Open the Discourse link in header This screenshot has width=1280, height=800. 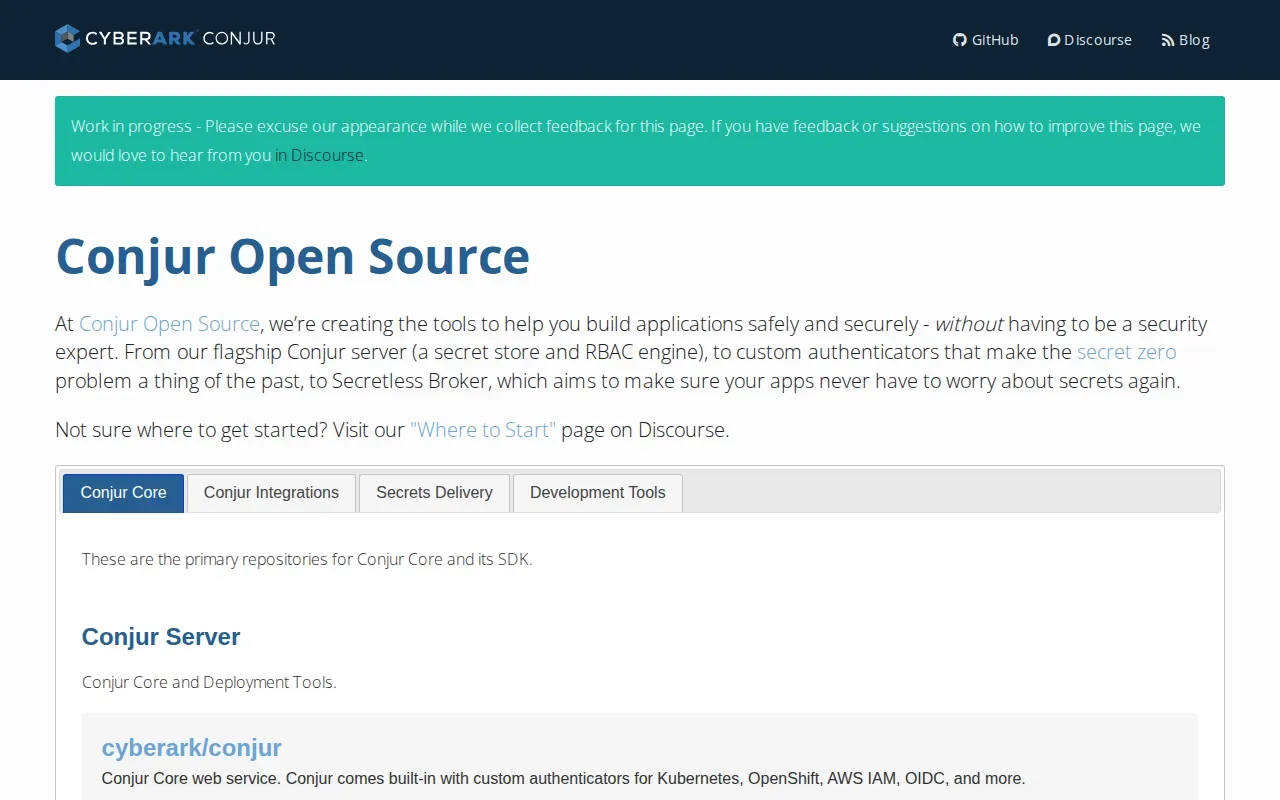pos(1090,40)
